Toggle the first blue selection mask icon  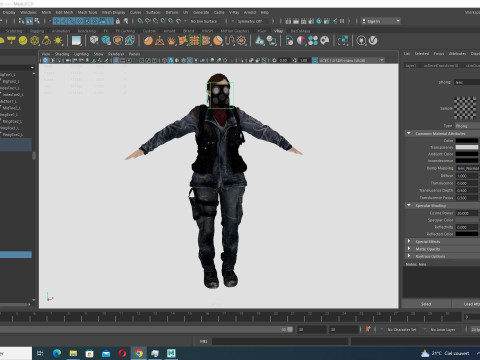click(56, 21)
